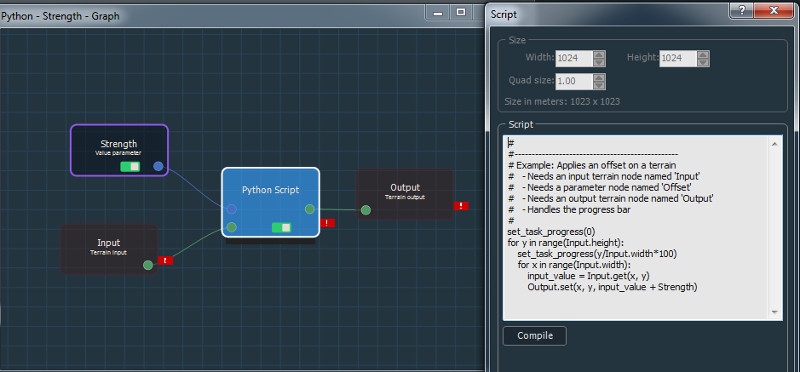Close the Script dialog

tap(773, 10)
